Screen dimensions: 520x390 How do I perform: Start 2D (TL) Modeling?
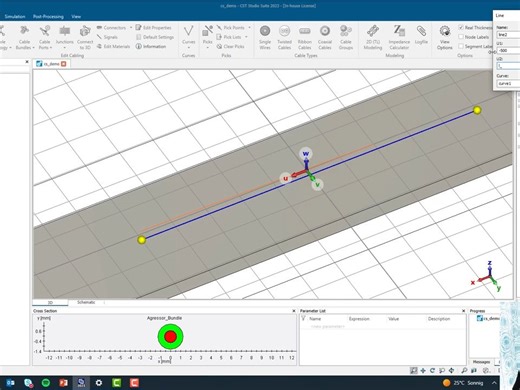tap(373, 37)
